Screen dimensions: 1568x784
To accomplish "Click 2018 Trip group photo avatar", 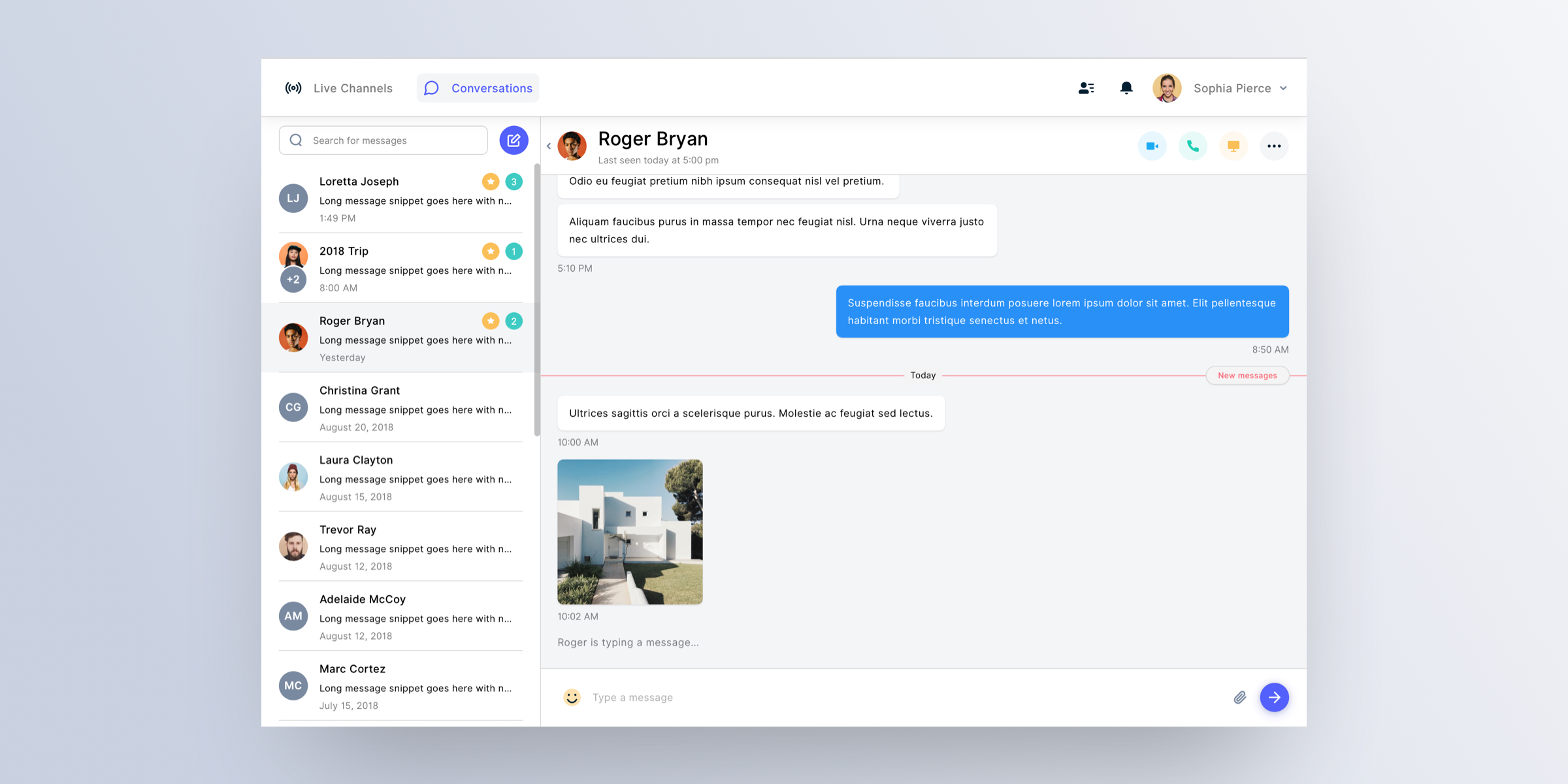I will point(293,255).
